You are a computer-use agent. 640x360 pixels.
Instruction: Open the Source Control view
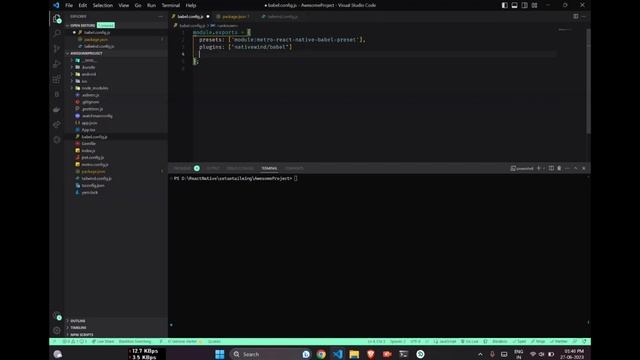pyautogui.click(x=57, y=49)
